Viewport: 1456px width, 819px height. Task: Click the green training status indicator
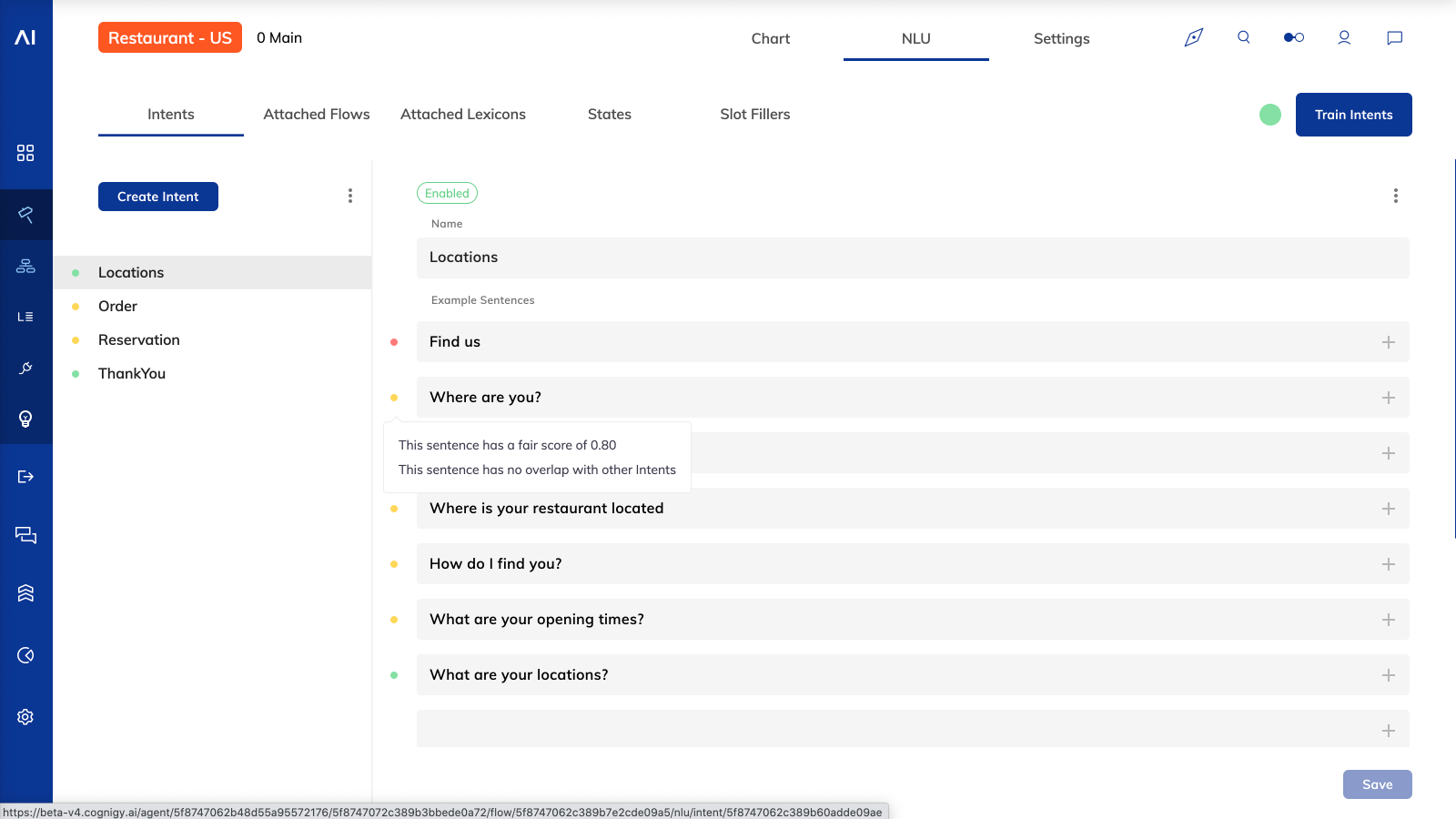point(1269,115)
